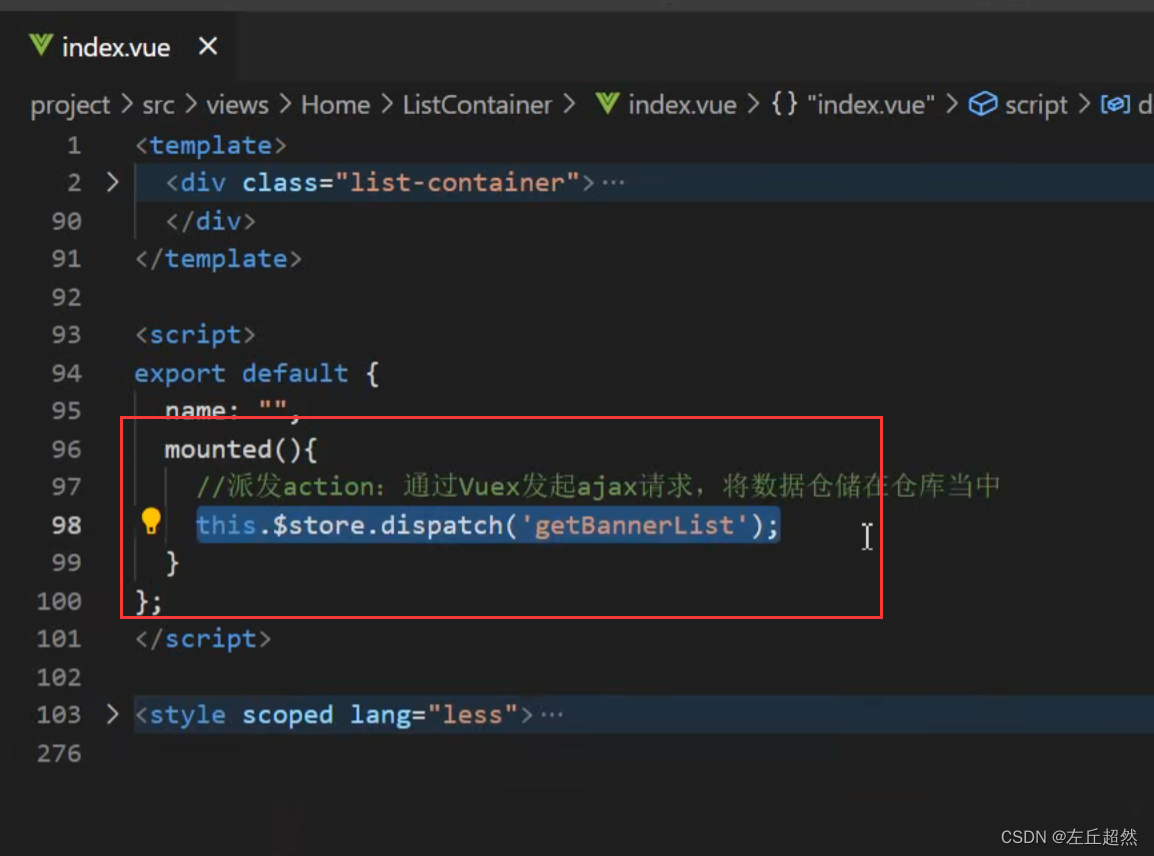
Task: Click the bracketed symbol icon after script breadcrumb
Action: click(1115, 104)
